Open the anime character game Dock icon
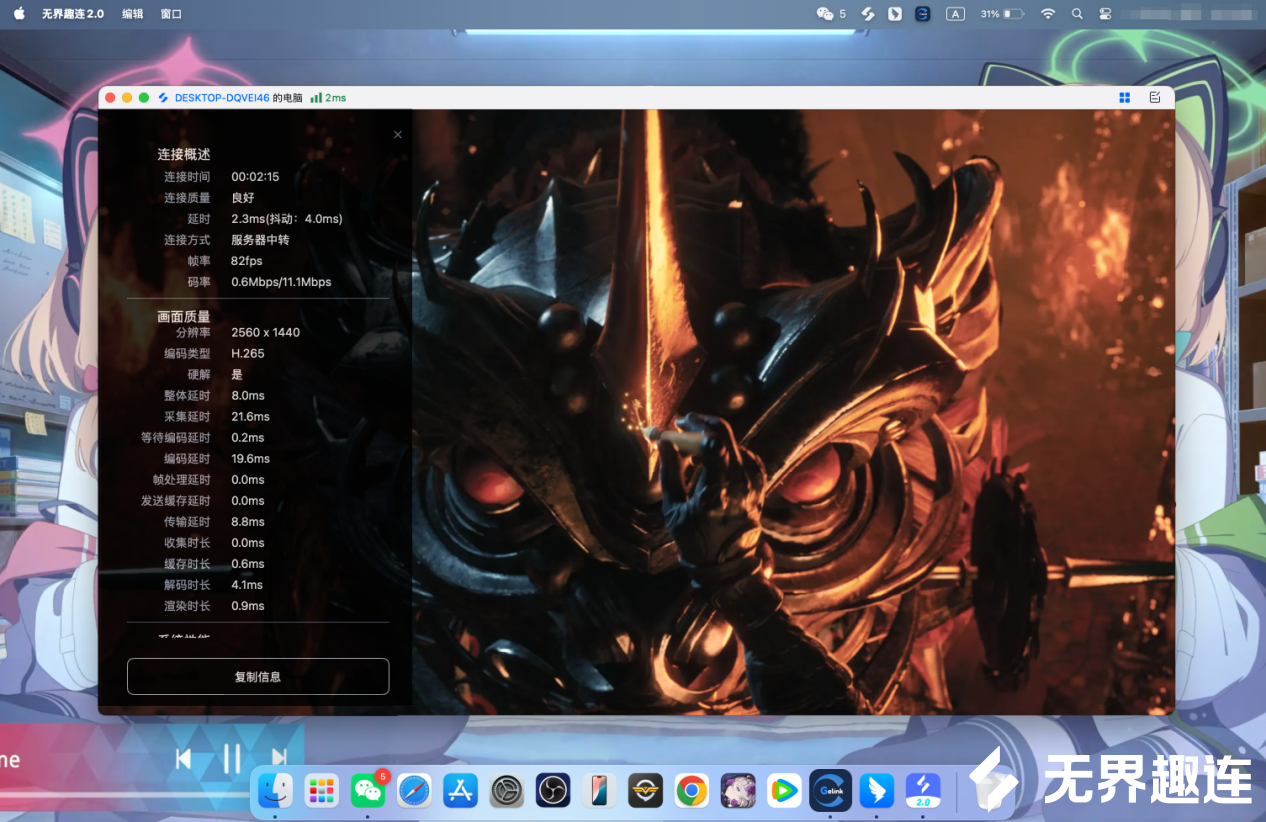 [x=738, y=791]
